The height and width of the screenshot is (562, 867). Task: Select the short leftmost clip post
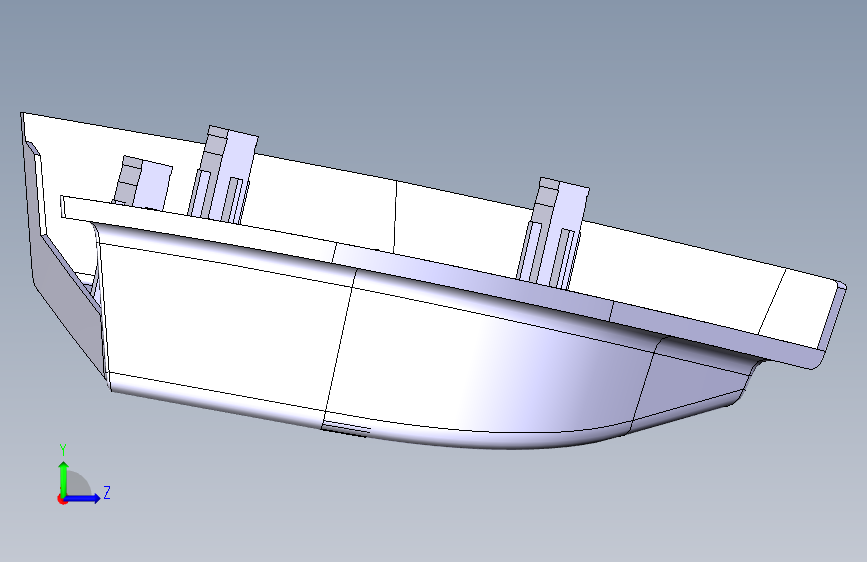click(x=143, y=181)
